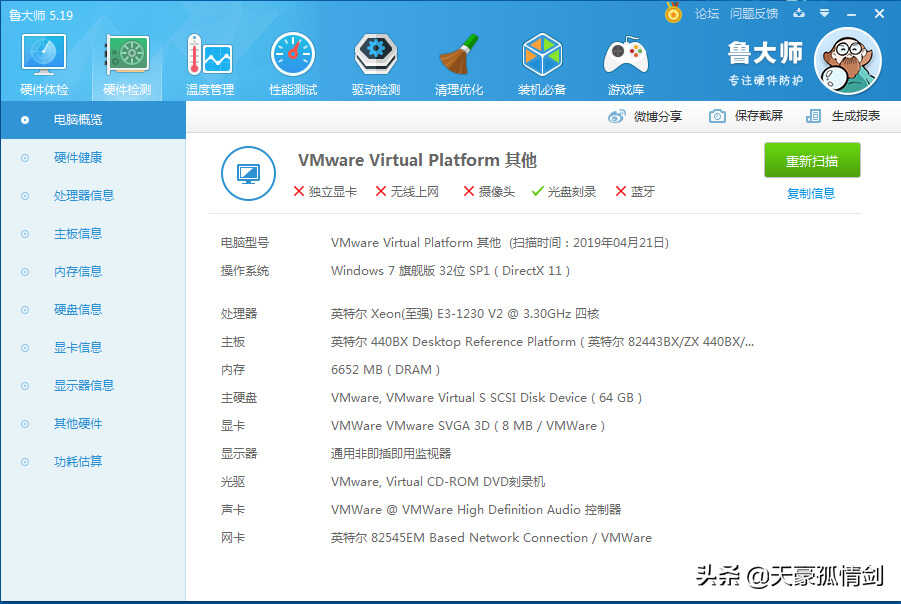Click the 微博分享 Weibo icon

click(617, 116)
